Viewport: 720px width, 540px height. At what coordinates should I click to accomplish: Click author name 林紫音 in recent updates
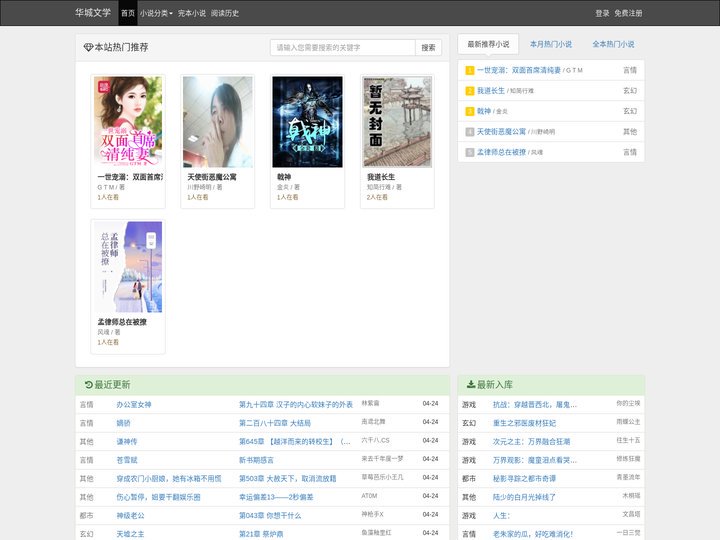pyautogui.click(x=370, y=403)
